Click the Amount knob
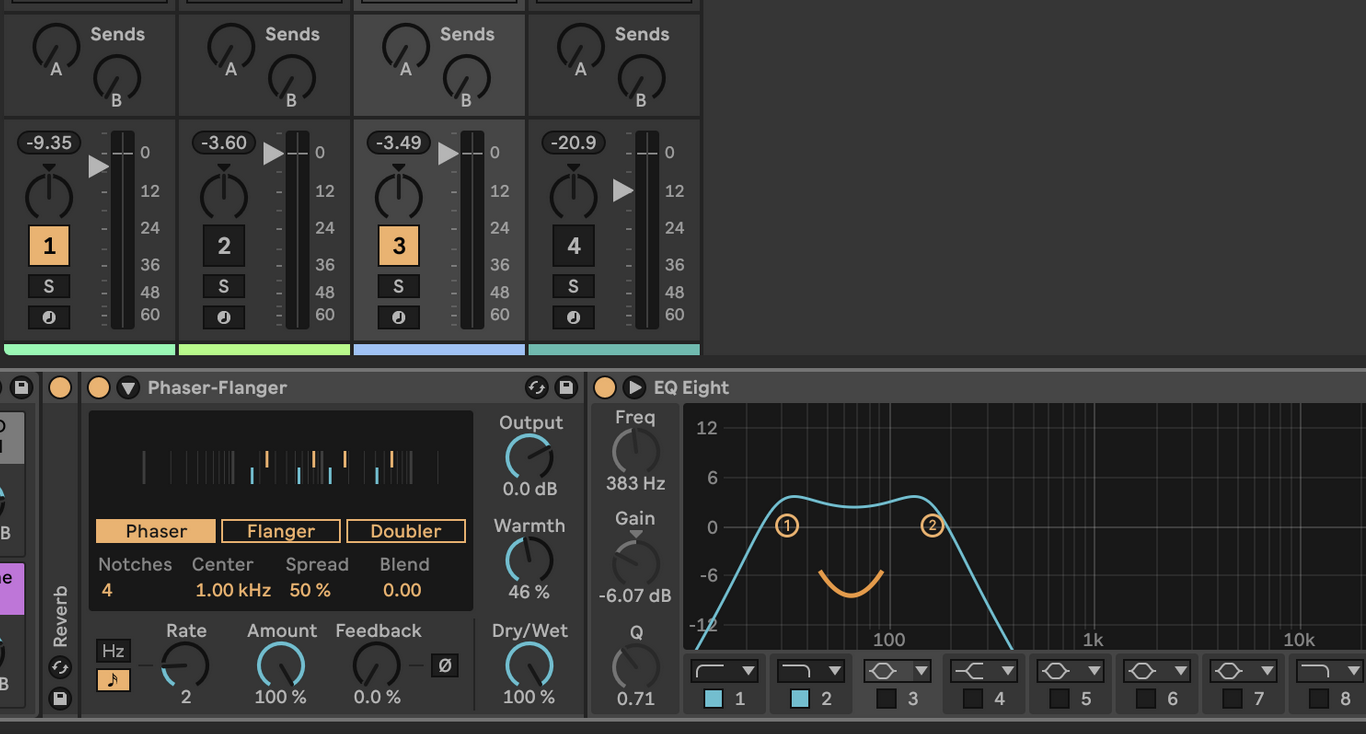 coord(281,665)
